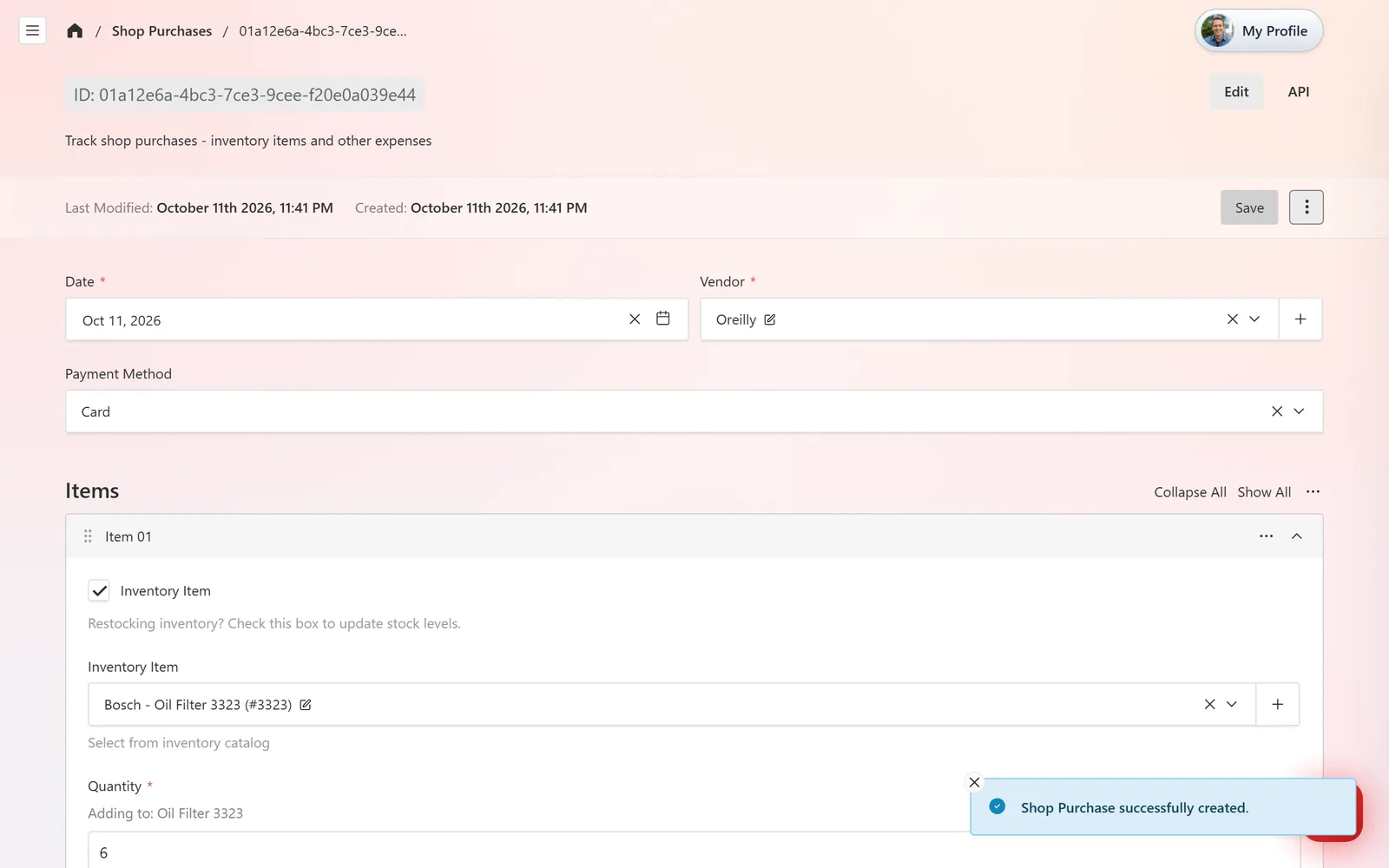Open the hamburger navigation menu
The width and height of the screenshot is (1389, 868).
(32, 30)
